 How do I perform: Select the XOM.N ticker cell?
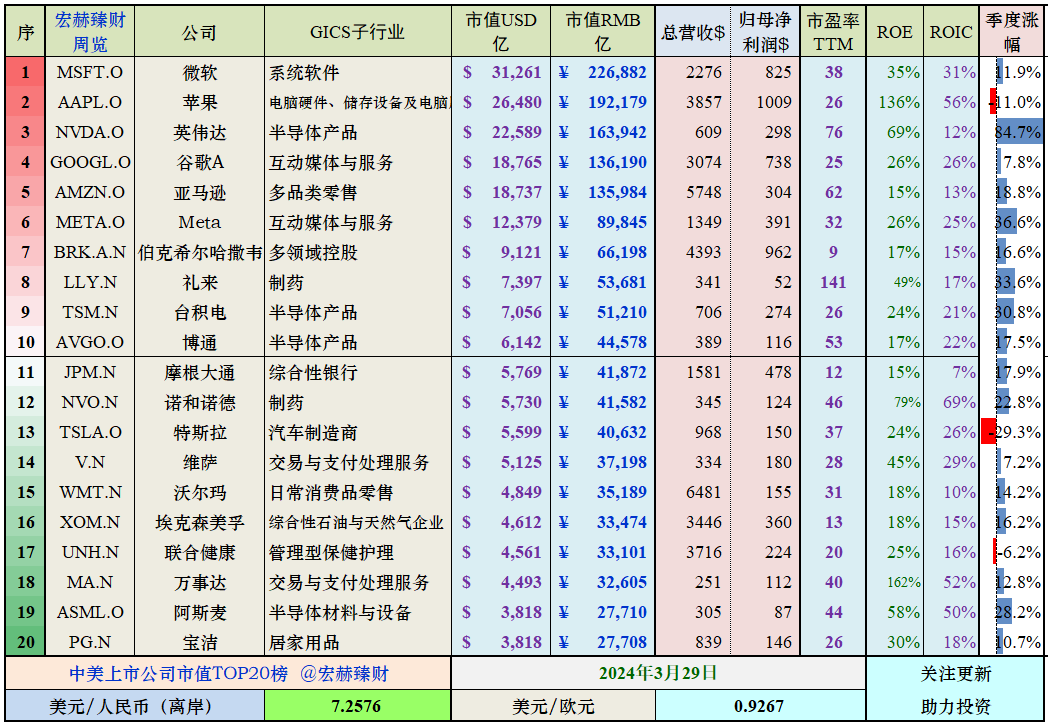point(90,522)
